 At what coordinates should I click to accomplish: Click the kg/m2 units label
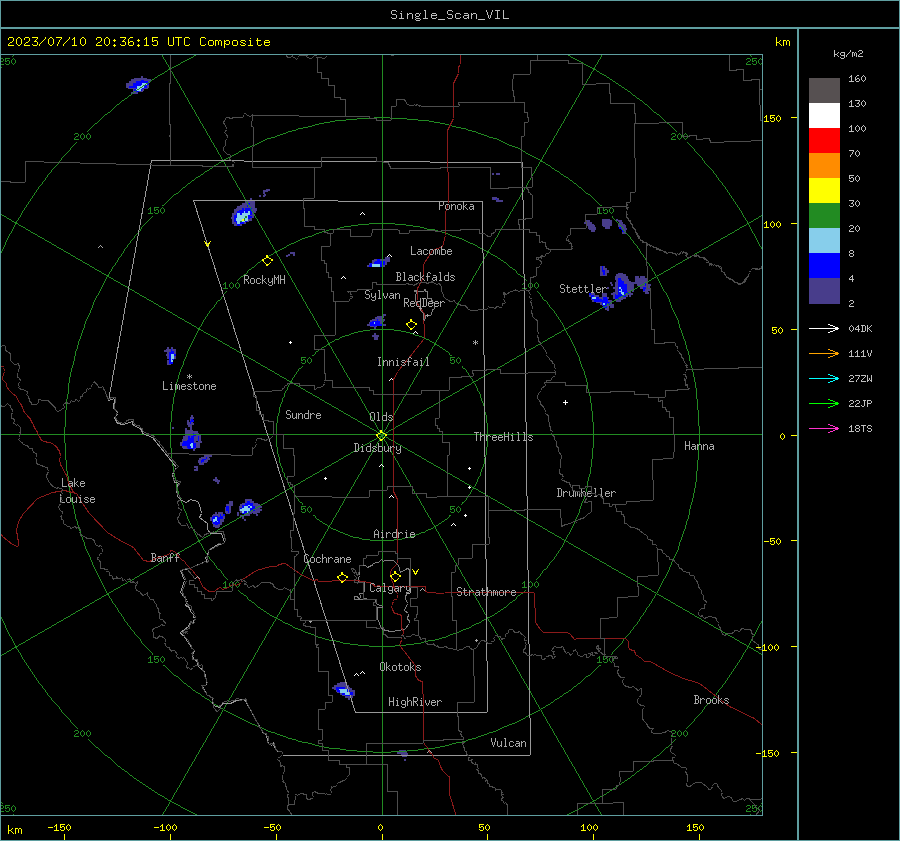coord(848,54)
